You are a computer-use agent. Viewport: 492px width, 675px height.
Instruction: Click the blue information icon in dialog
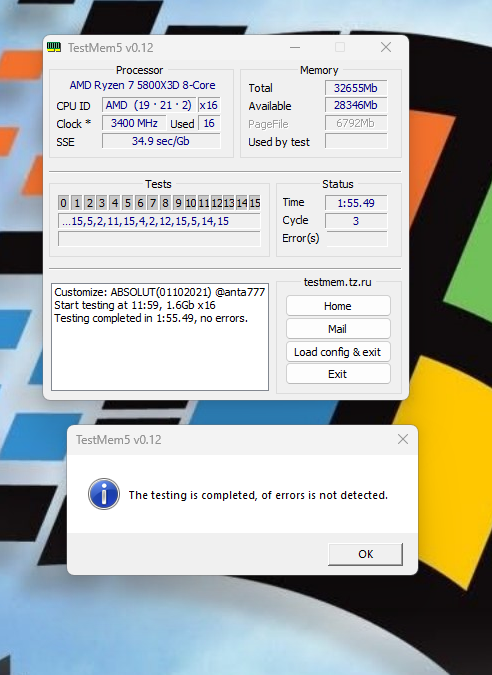point(104,494)
